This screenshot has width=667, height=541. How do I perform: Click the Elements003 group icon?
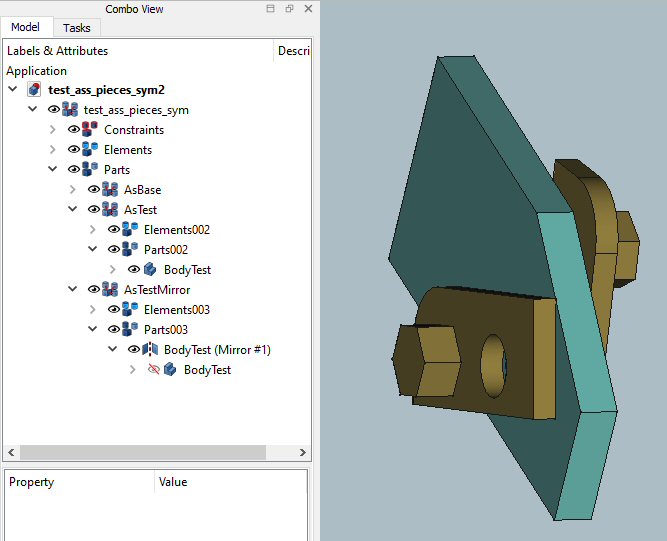130,310
